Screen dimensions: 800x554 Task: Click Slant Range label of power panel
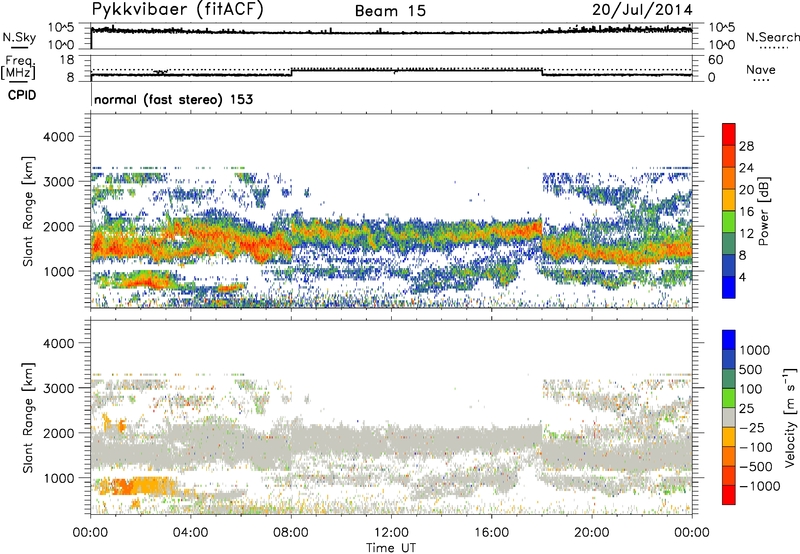tap(28, 211)
